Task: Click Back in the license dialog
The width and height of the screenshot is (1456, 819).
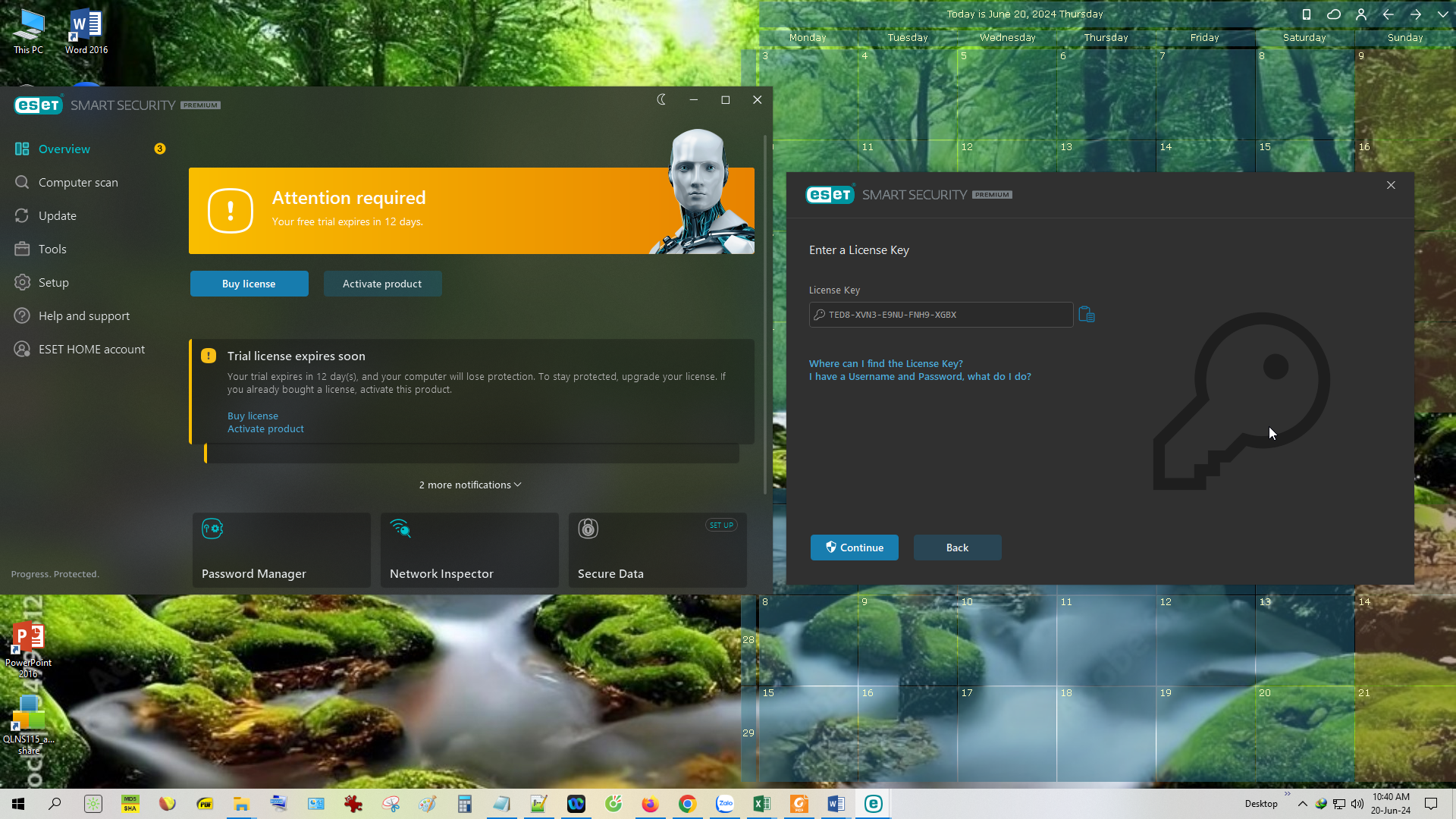Action: pyautogui.click(x=957, y=548)
